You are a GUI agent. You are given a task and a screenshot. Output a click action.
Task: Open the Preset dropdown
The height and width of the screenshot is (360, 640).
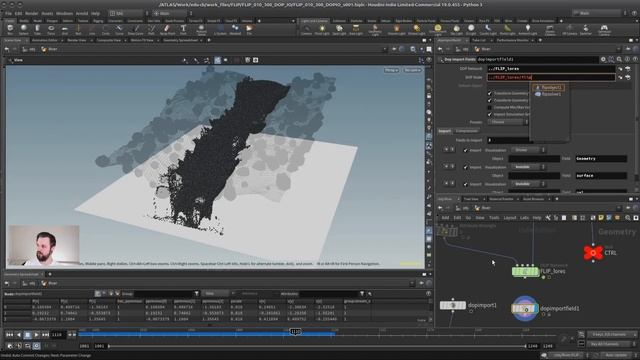[508, 122]
